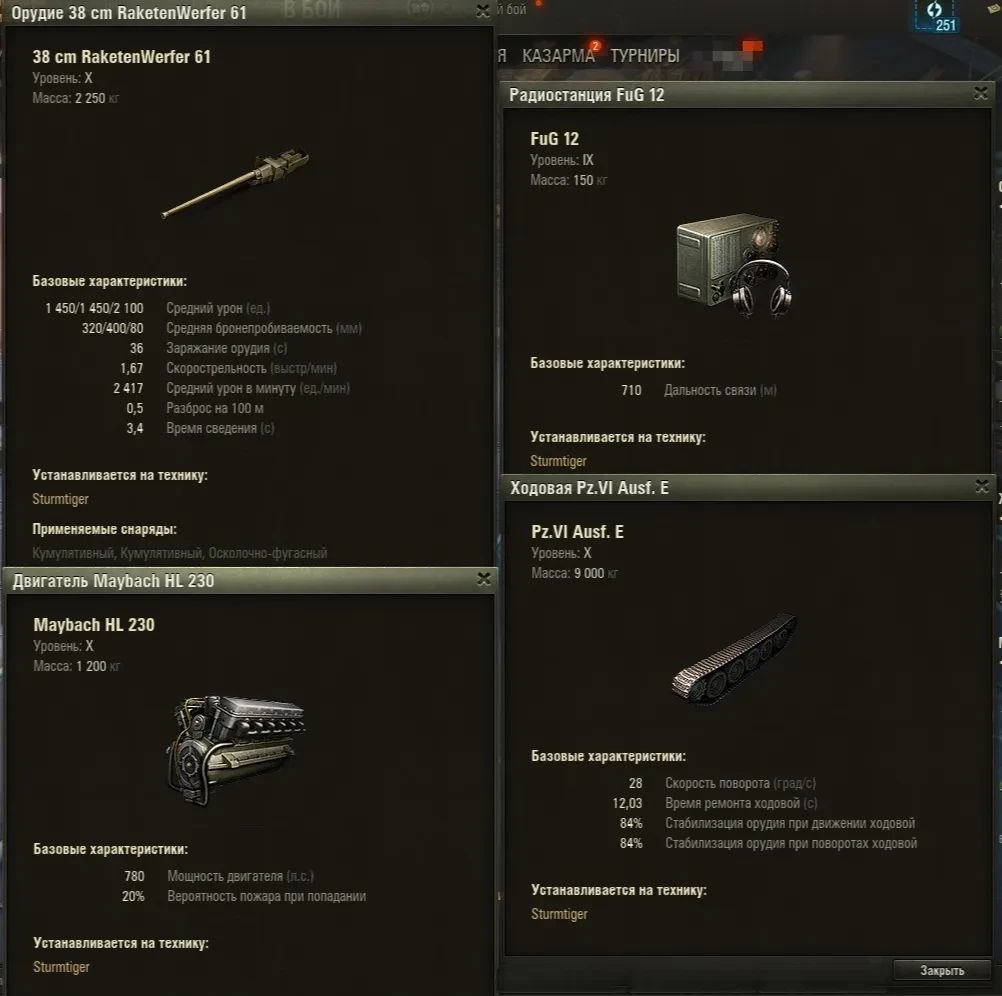Click the Sturmtiger link in the engine window
Image resolution: width=1002 pixels, height=996 pixels.
tap(61, 967)
